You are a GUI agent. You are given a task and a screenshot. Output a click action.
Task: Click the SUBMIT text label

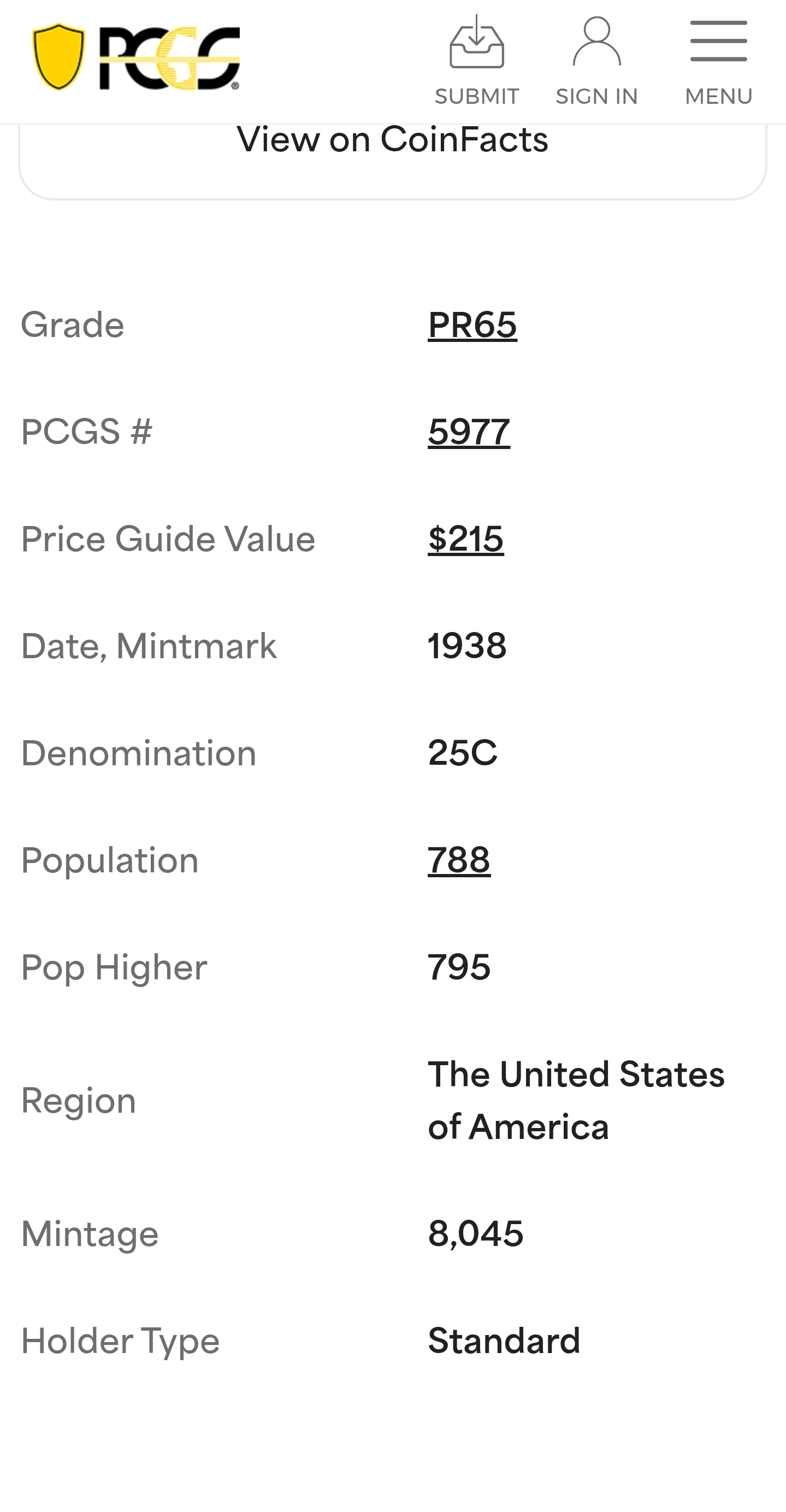pyautogui.click(x=477, y=96)
